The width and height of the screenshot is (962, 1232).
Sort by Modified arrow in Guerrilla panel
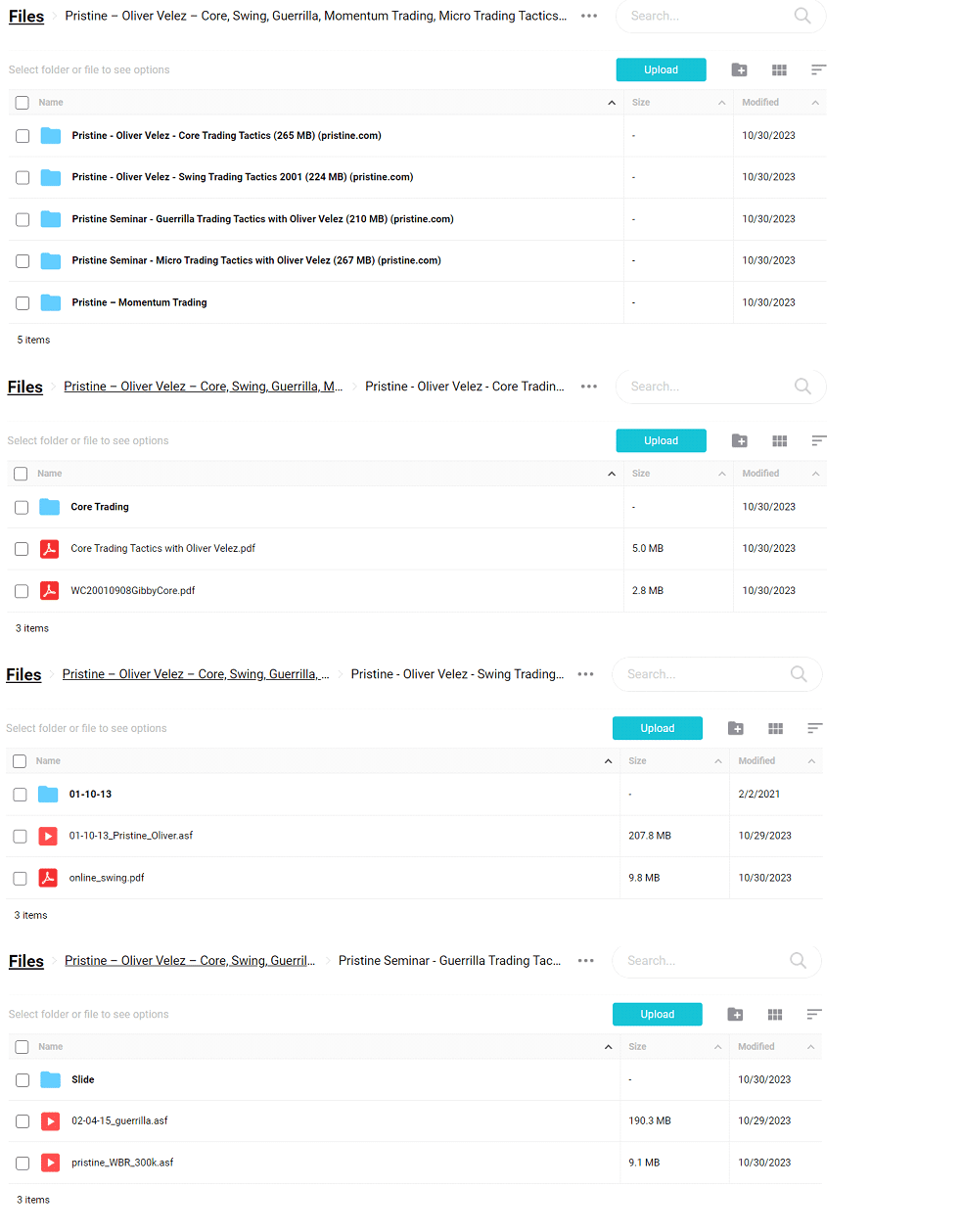coord(810,1047)
